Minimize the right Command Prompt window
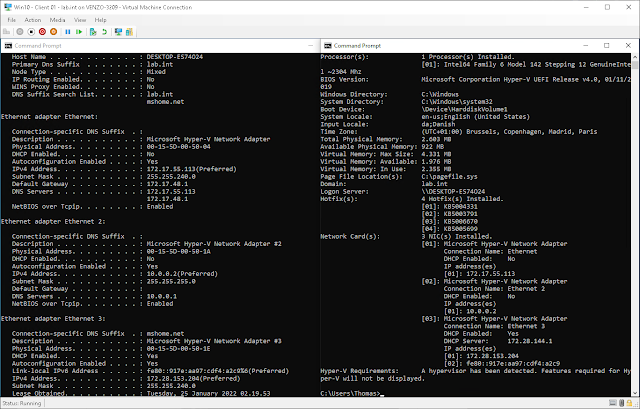This screenshot has height=409, width=640. (x=585, y=46)
